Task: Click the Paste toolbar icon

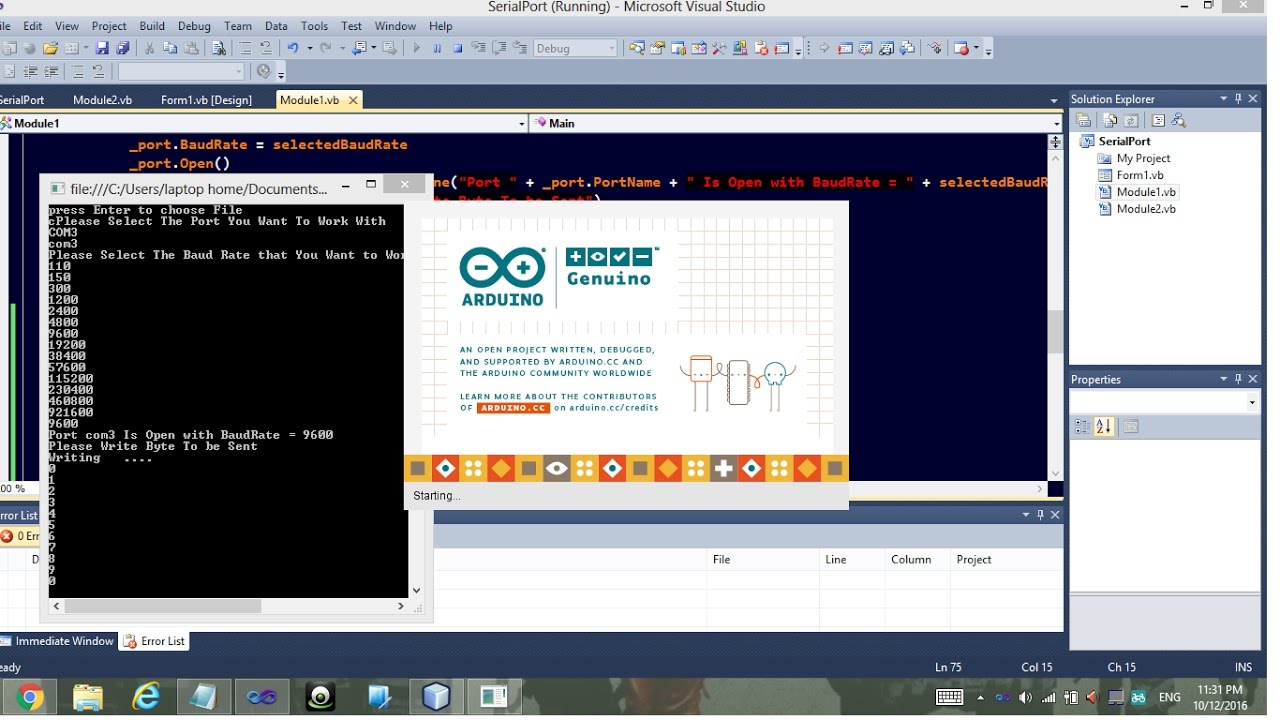Action: [191, 48]
